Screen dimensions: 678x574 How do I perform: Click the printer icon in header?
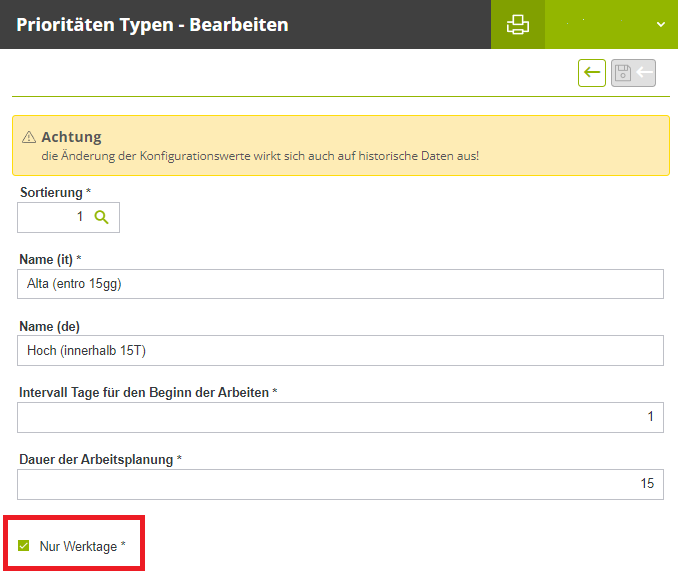click(517, 25)
